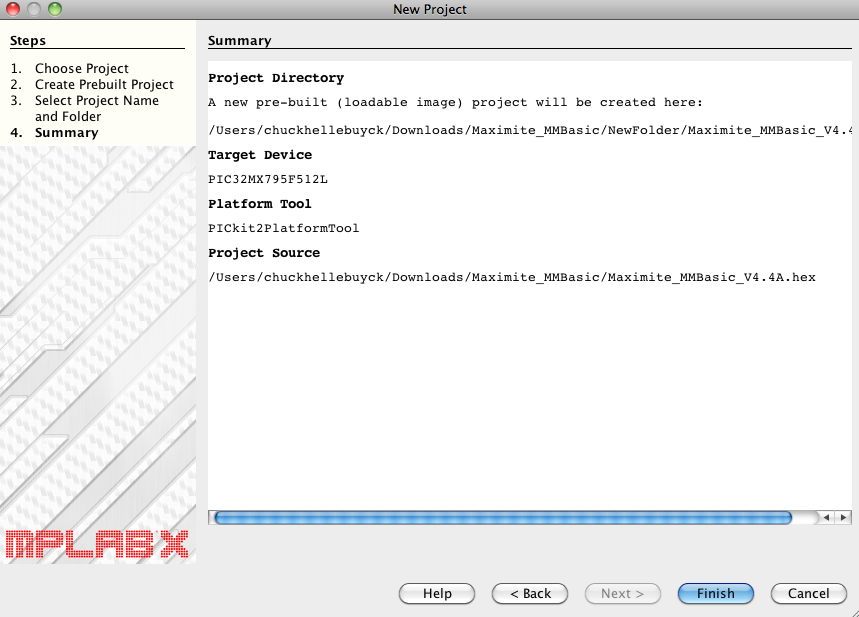
Task: Click the Maximite_MMBasic_V4.4A.hex source path
Action: [x=512, y=277]
